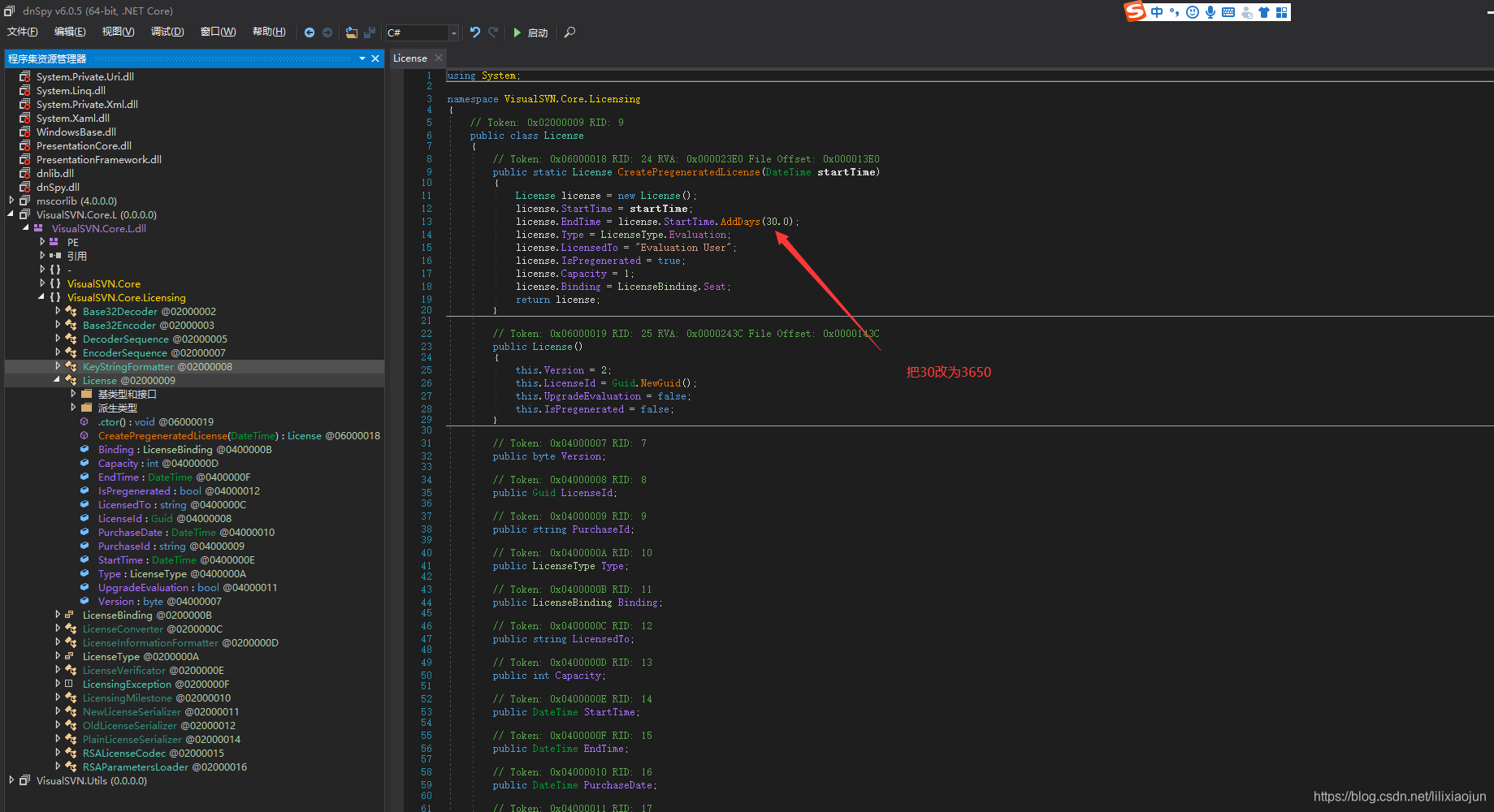Click the Capacity field icon in tree
Screen dimensions: 1494x812
click(84, 463)
